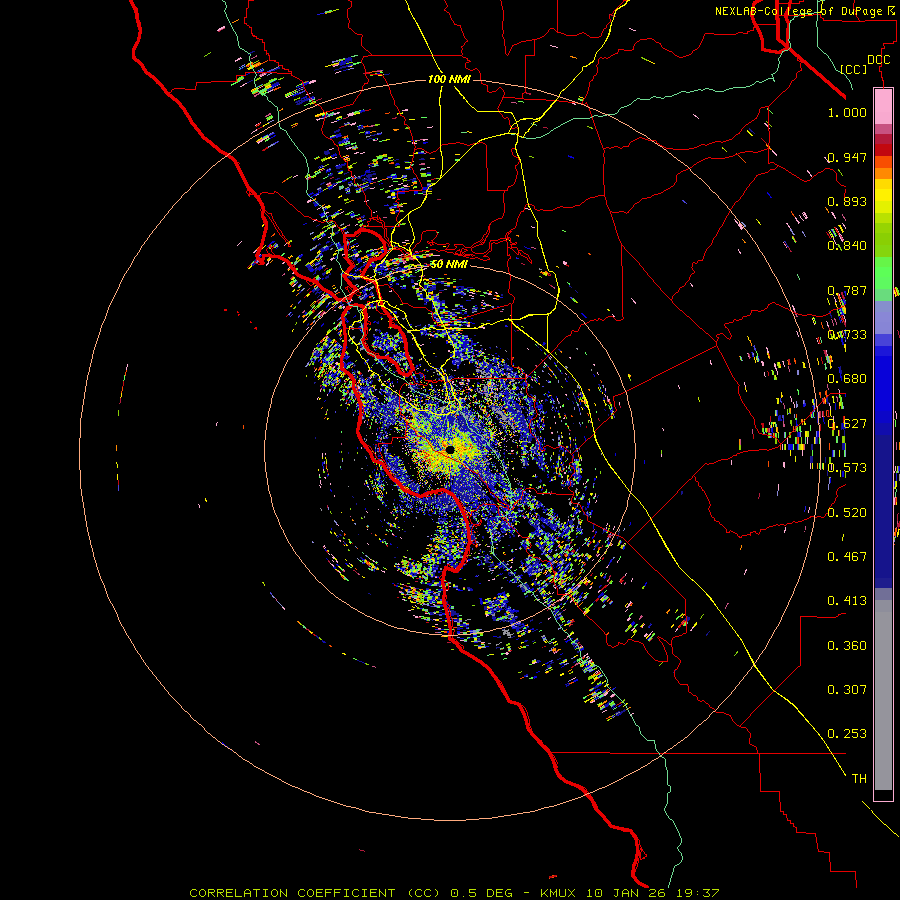The width and height of the screenshot is (900, 900).
Task: Click the 0.307 legend value
Action: coord(847,689)
